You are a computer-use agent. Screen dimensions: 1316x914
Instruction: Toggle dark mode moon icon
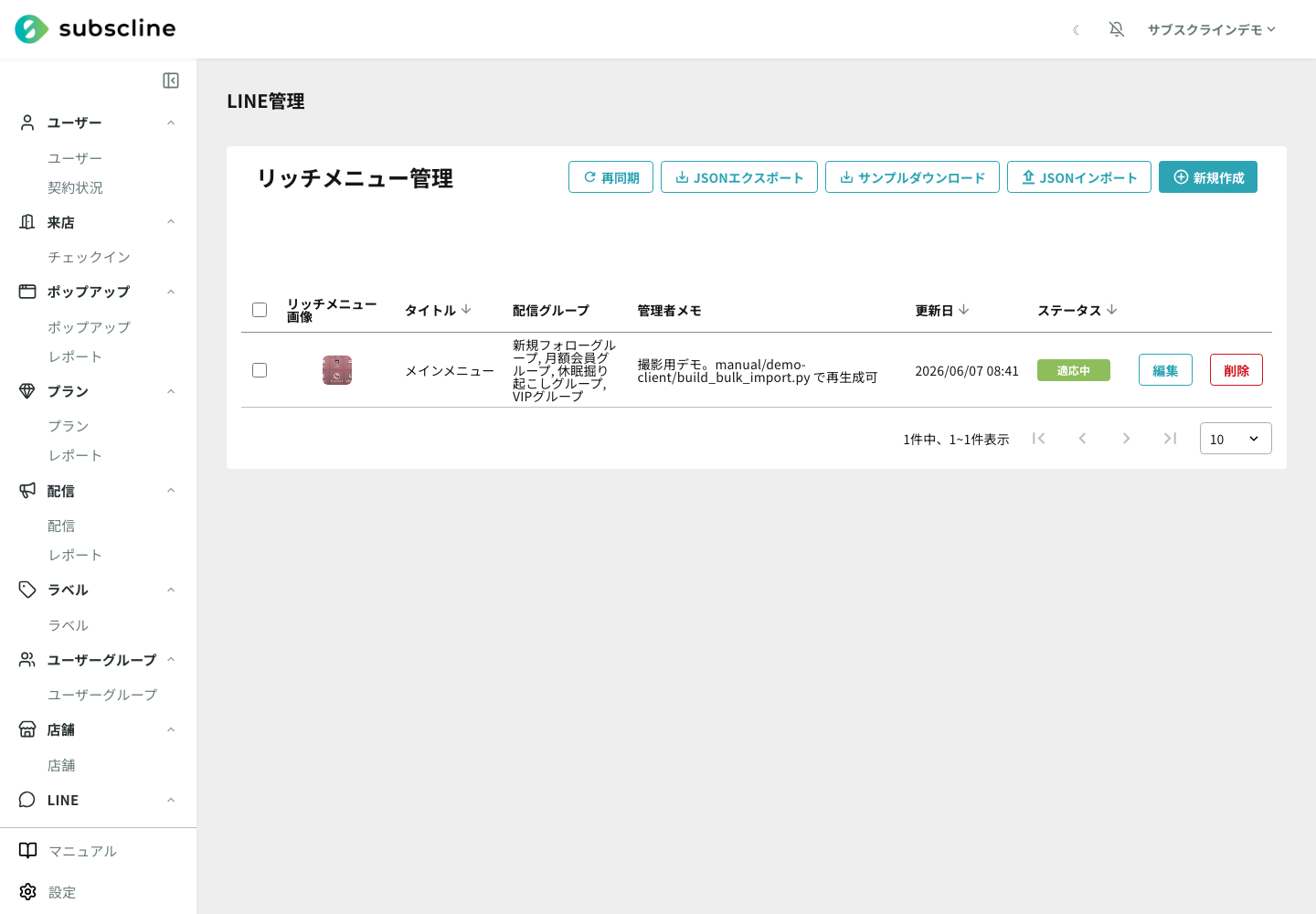[1077, 30]
